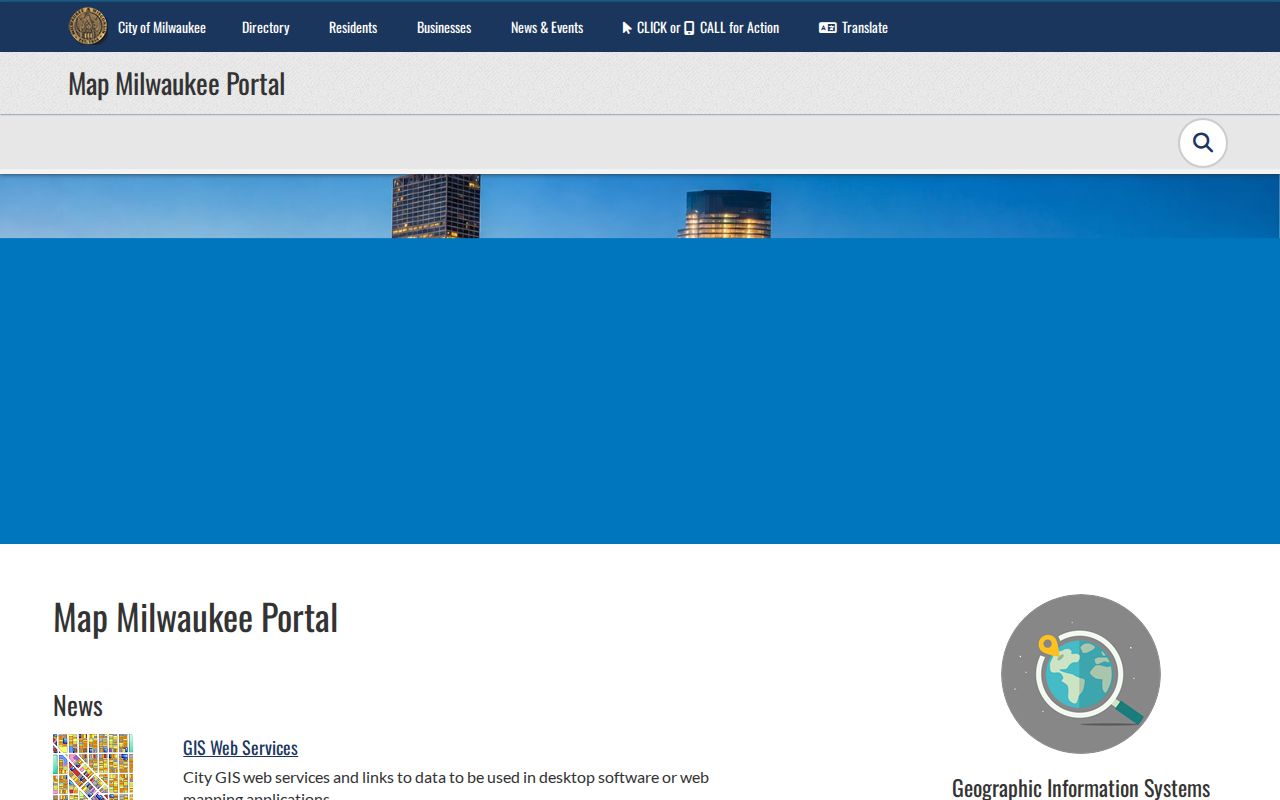The height and width of the screenshot is (800, 1280).
Task: Click the large Map Milwaukee Portal page heading
Action: point(196,618)
